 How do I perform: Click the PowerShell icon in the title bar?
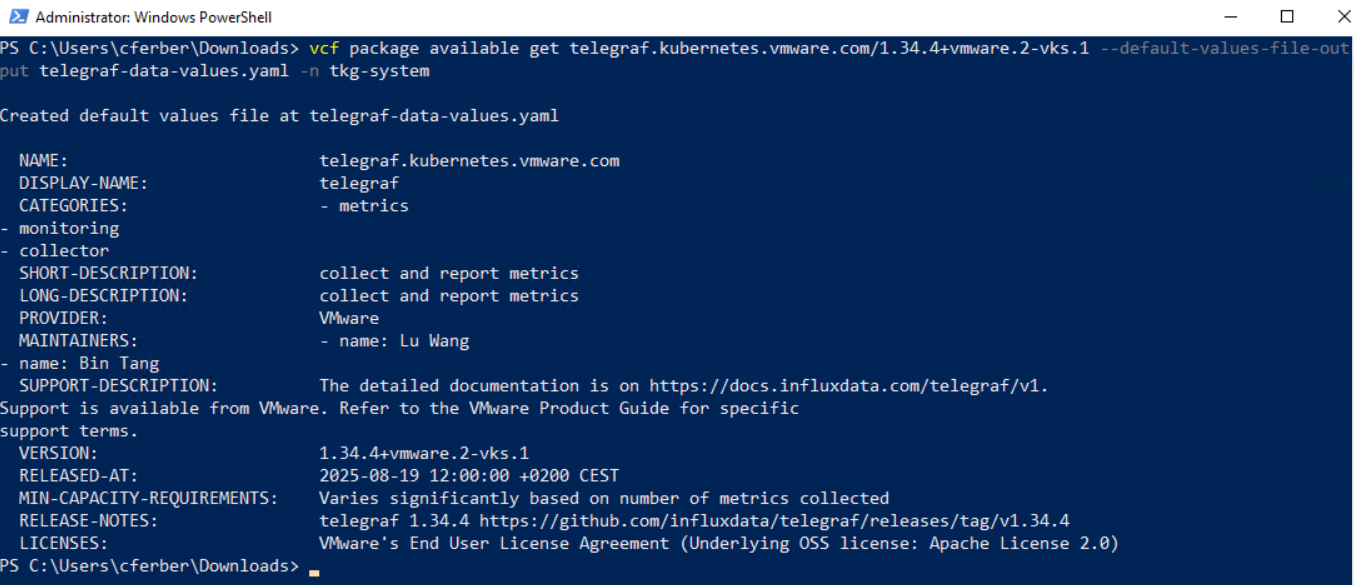click(x=17, y=17)
